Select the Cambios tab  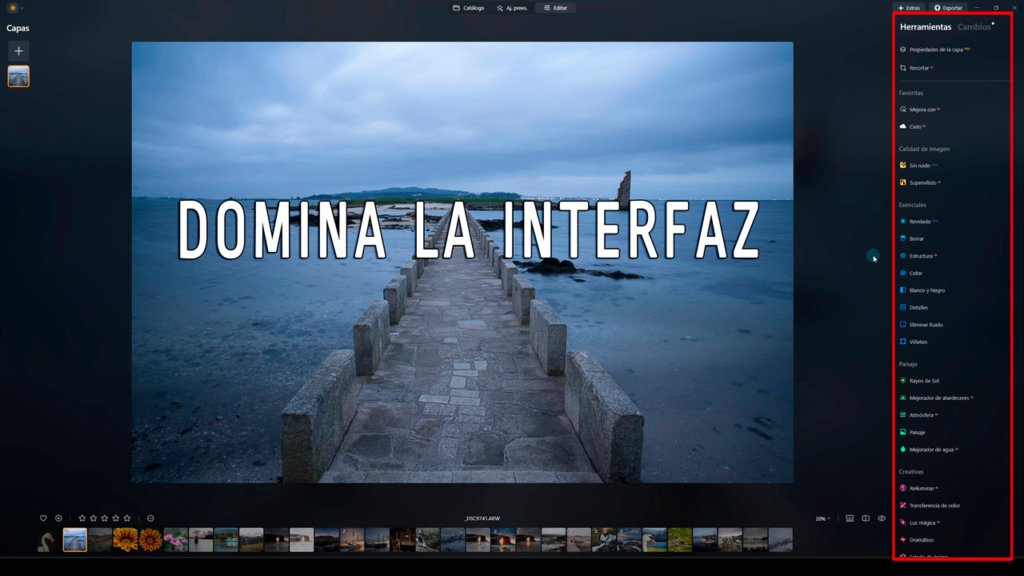[974, 27]
